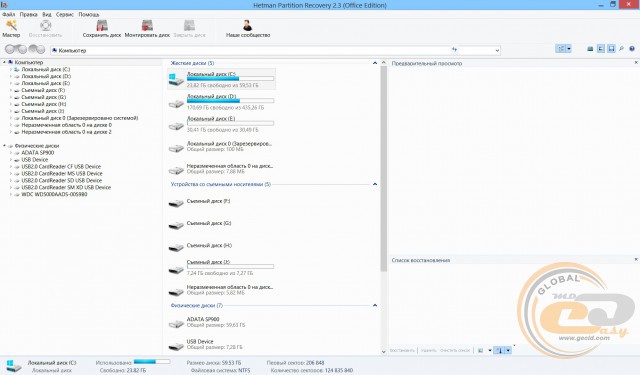Click the Компьютер address field

click(250, 50)
